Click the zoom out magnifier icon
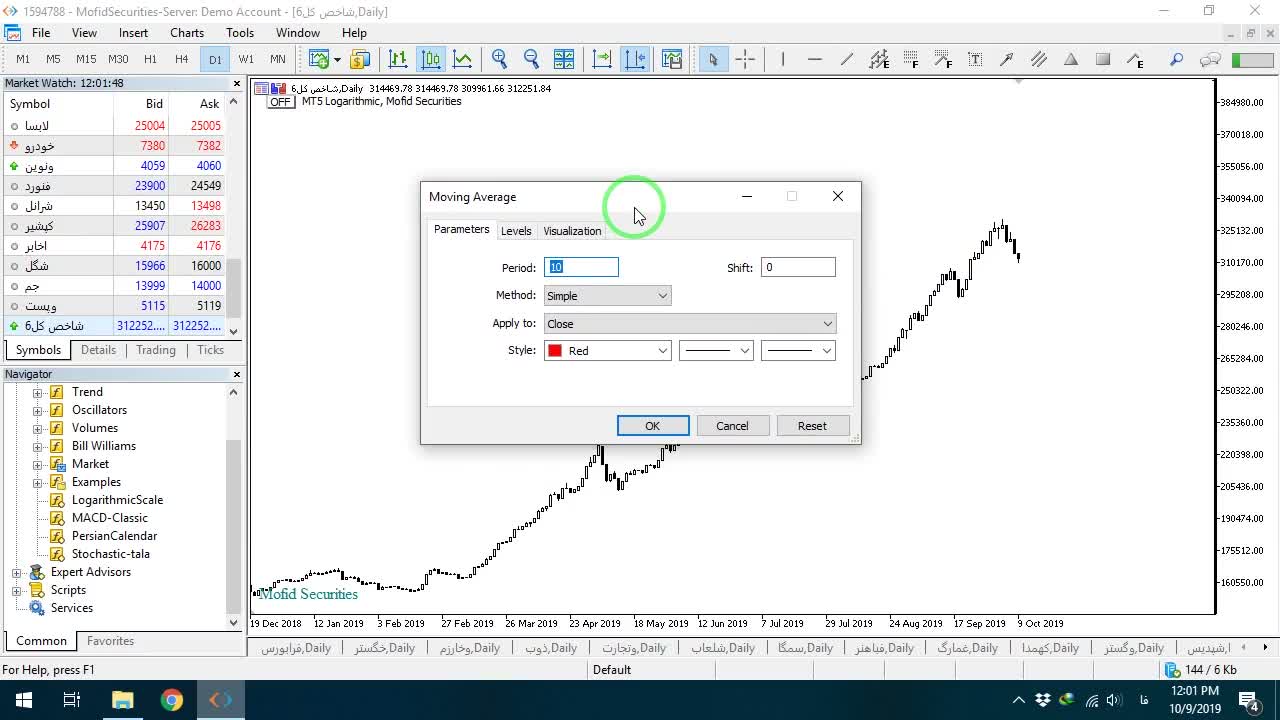 click(531, 59)
